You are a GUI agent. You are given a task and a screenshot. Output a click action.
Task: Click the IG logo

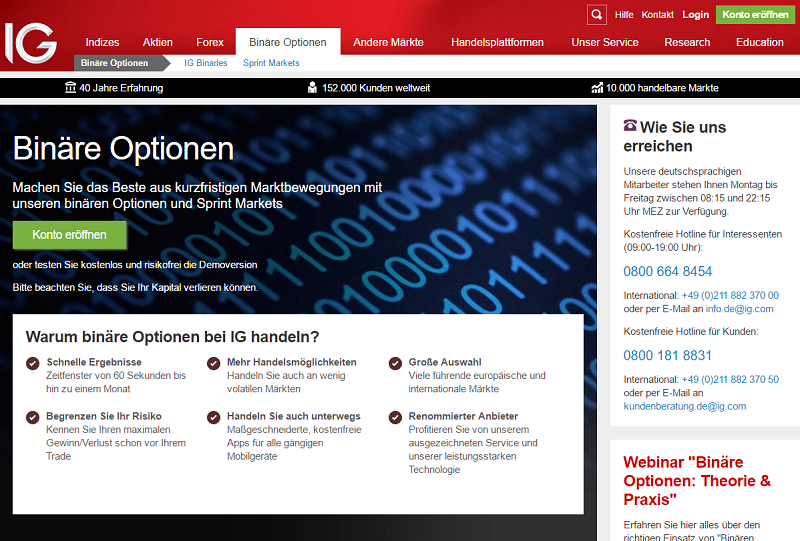tap(31, 43)
